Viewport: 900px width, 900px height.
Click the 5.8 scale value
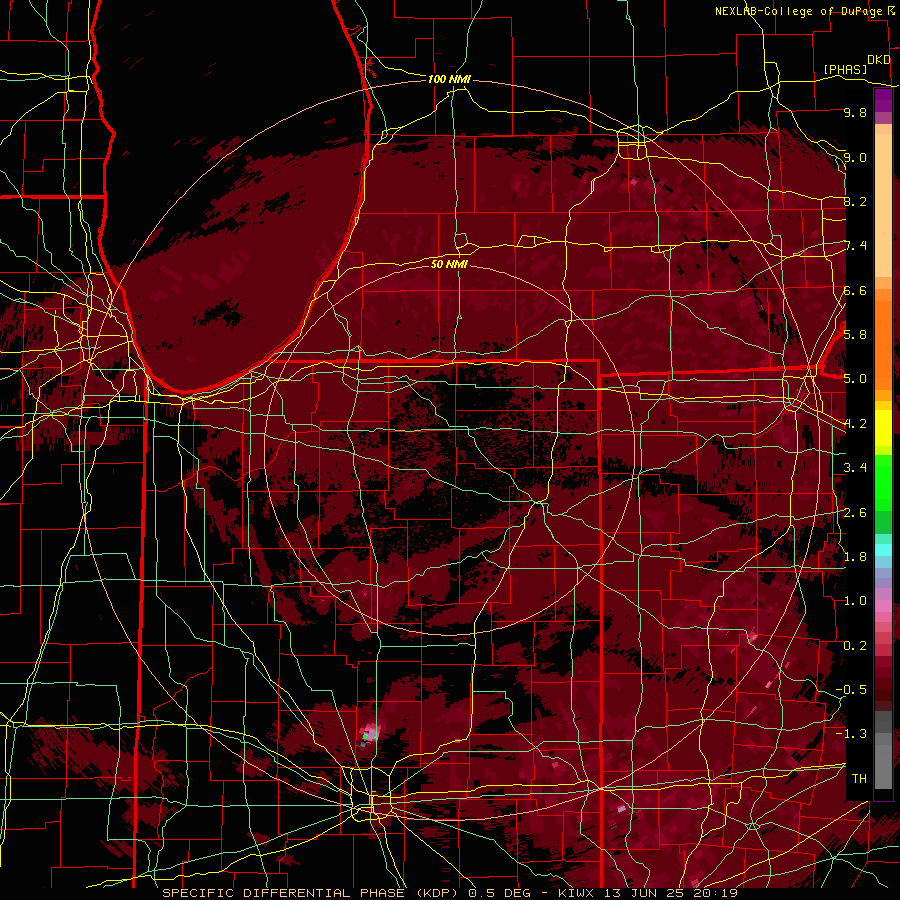pyautogui.click(x=855, y=335)
